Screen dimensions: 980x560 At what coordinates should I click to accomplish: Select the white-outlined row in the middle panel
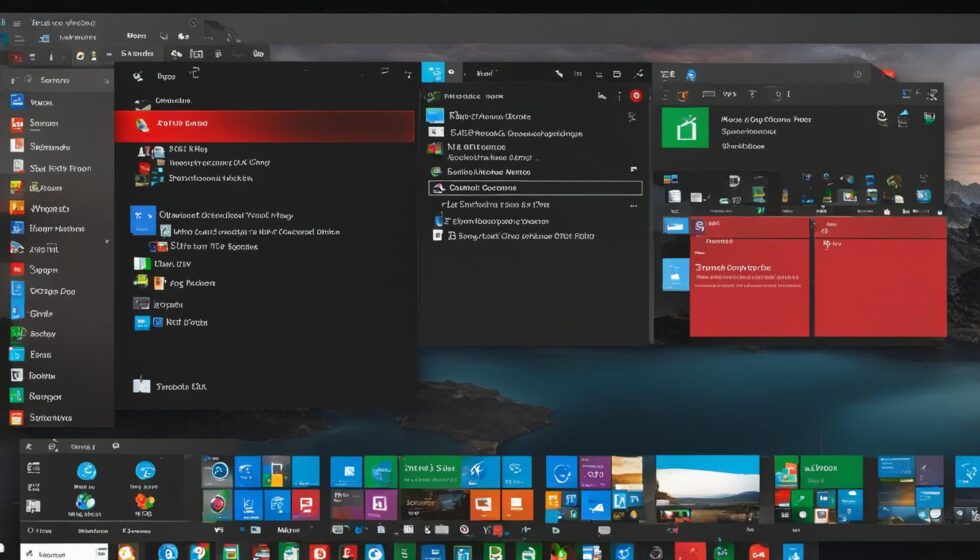536,187
